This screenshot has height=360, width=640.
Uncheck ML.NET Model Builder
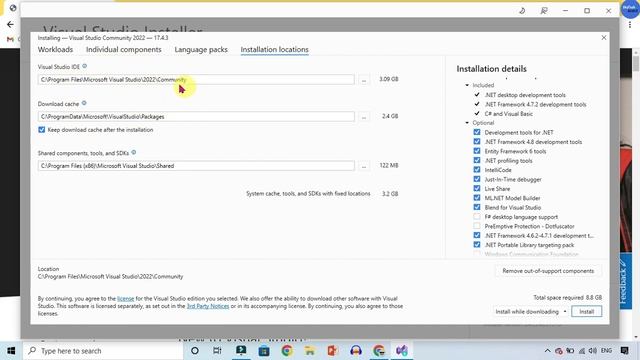[477, 198]
